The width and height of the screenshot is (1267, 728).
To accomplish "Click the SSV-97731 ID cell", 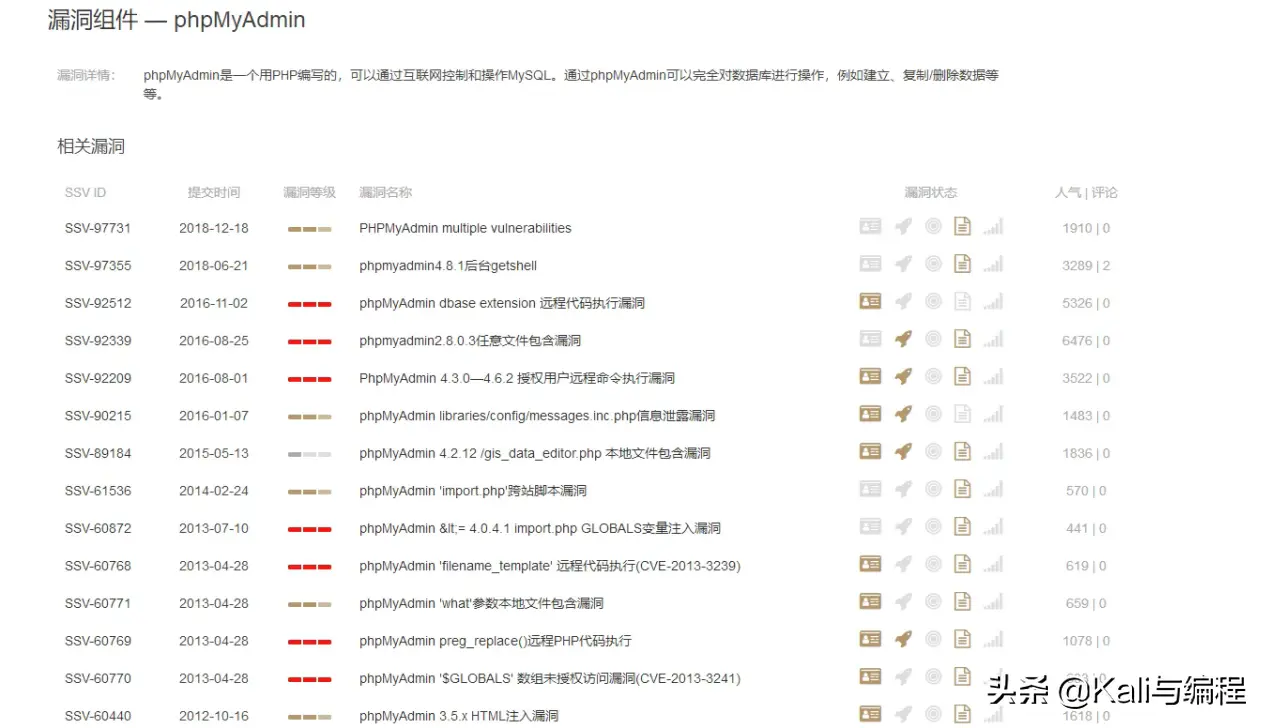I will click(98, 228).
